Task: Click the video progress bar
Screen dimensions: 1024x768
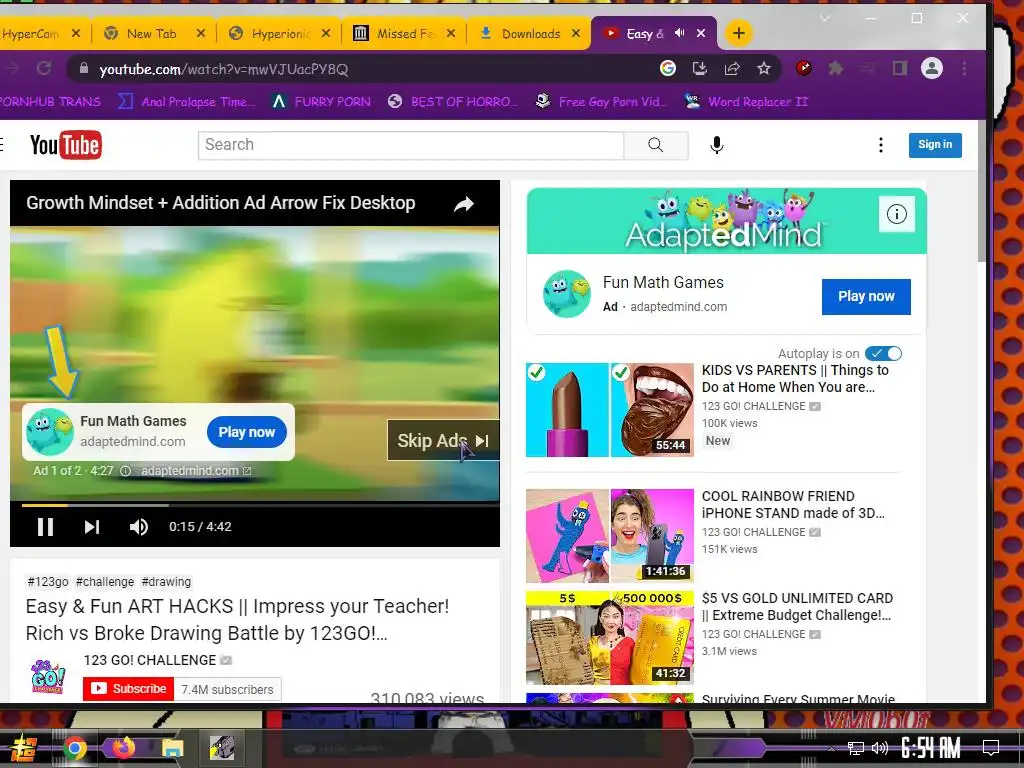Action: coord(261,505)
